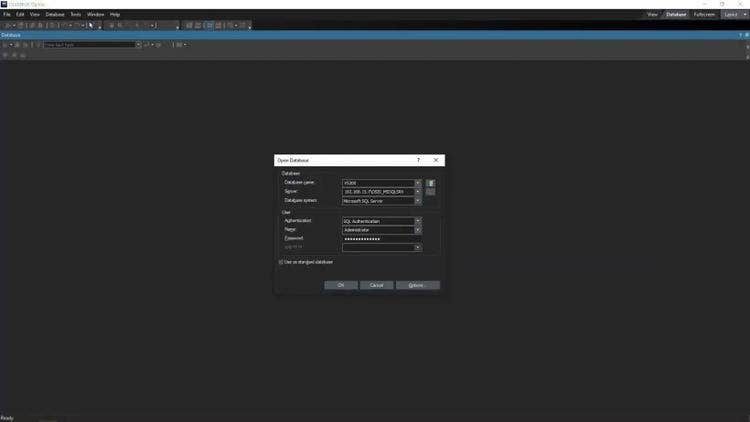750x422 pixels.
Task: Expand the Database name dropdown
Action: click(418, 183)
